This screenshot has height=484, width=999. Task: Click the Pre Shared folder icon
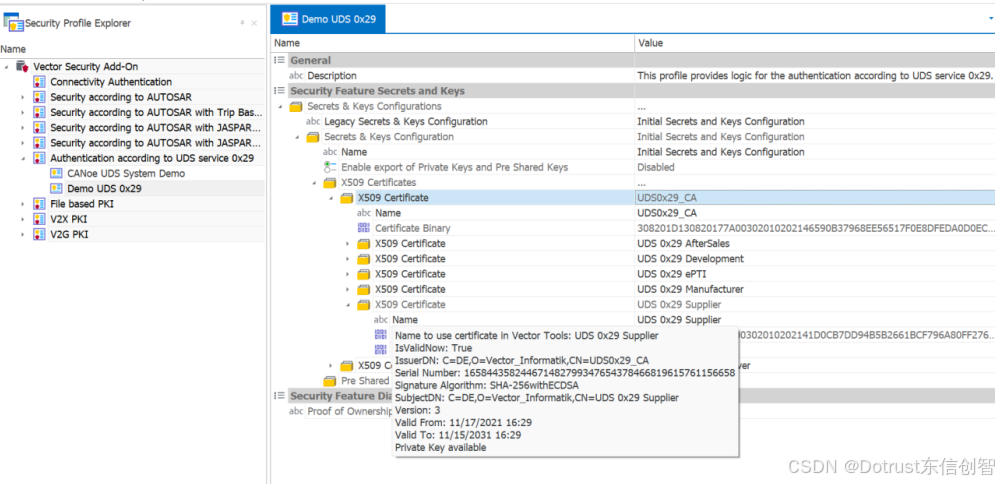pyautogui.click(x=329, y=381)
